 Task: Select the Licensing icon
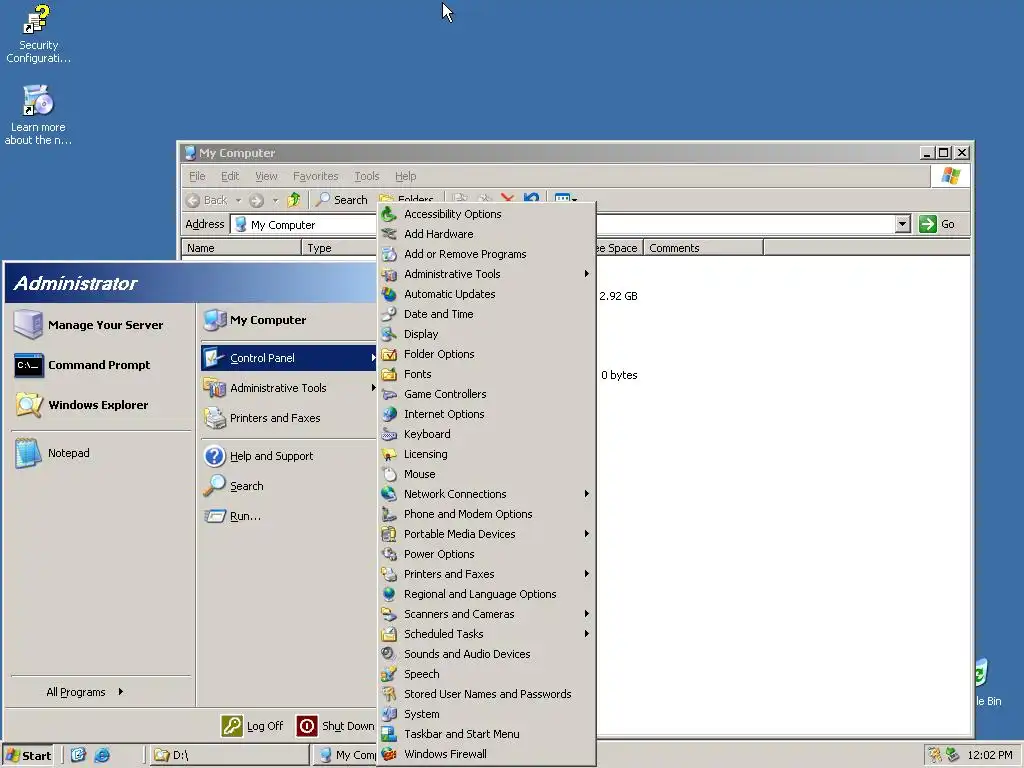point(389,454)
